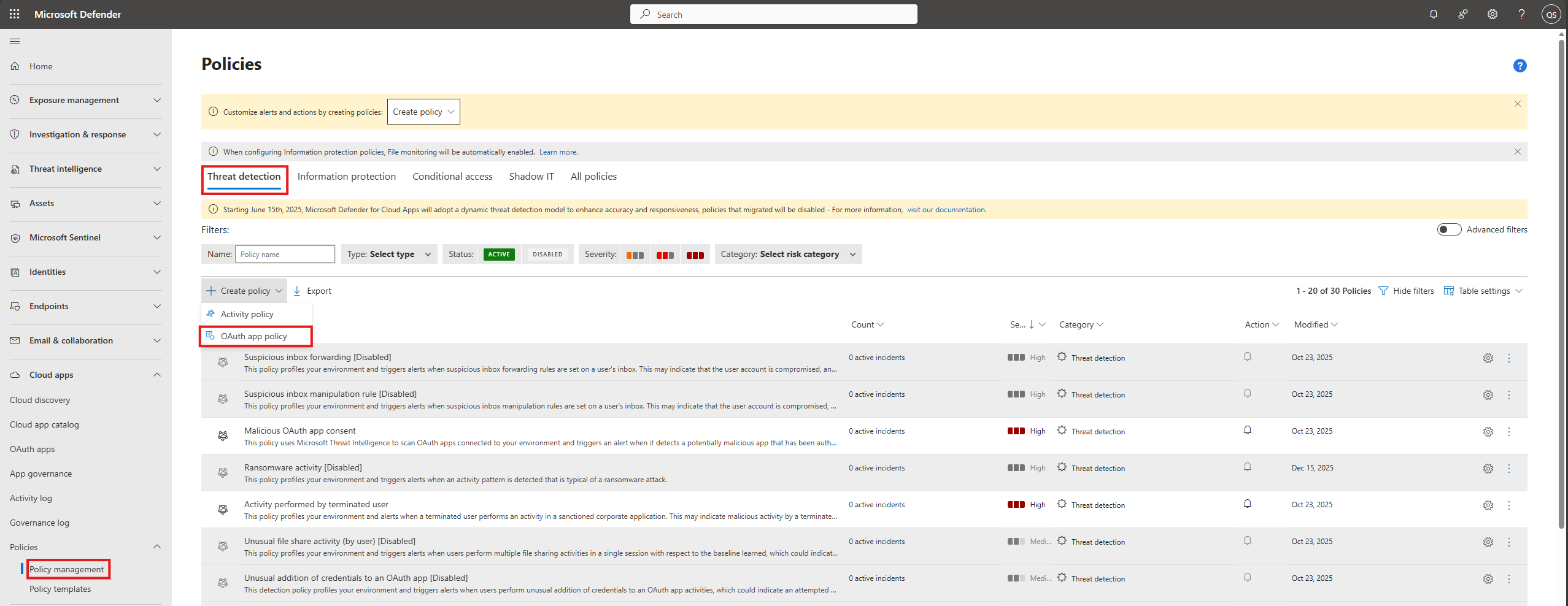Click the top Search box
Screen dimensions: 1568x606
[773, 14]
